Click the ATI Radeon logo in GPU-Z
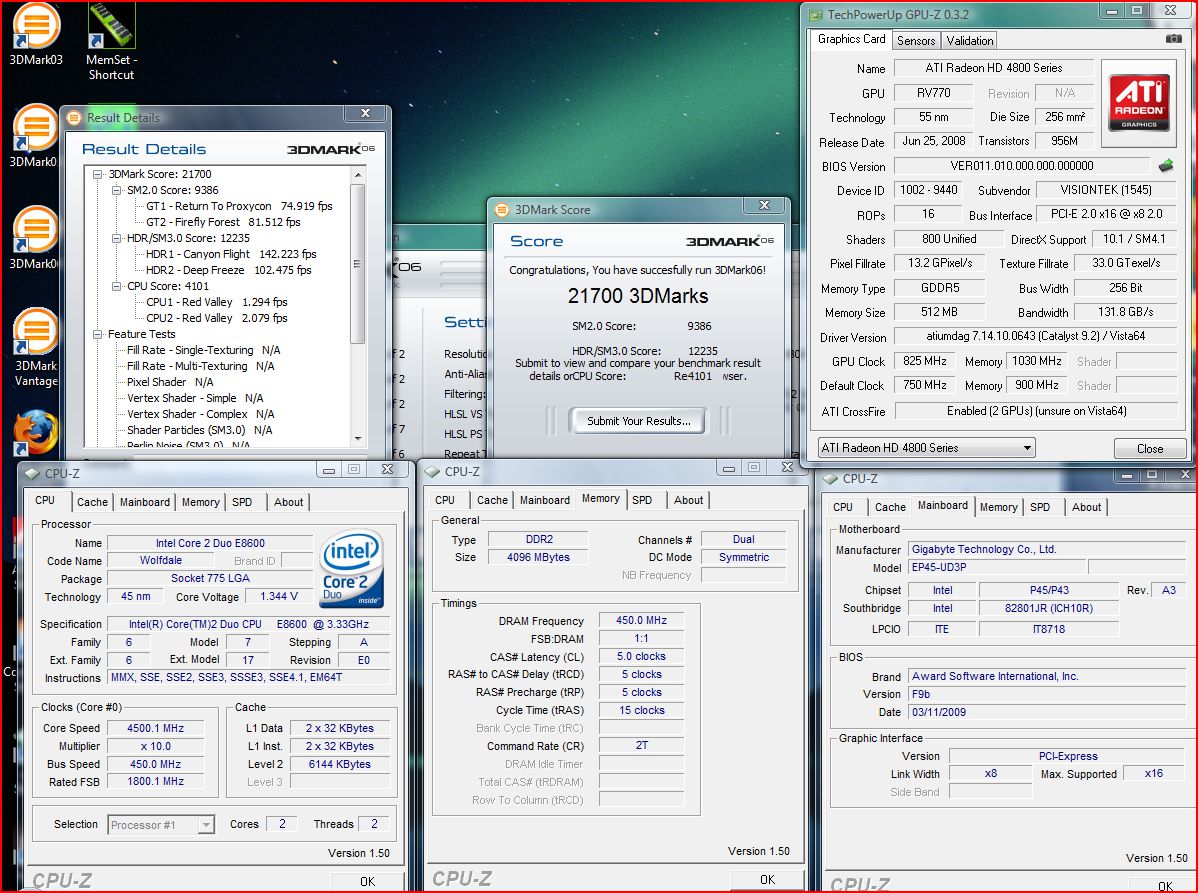Viewport: 1198px width, 893px height. [x=1138, y=103]
